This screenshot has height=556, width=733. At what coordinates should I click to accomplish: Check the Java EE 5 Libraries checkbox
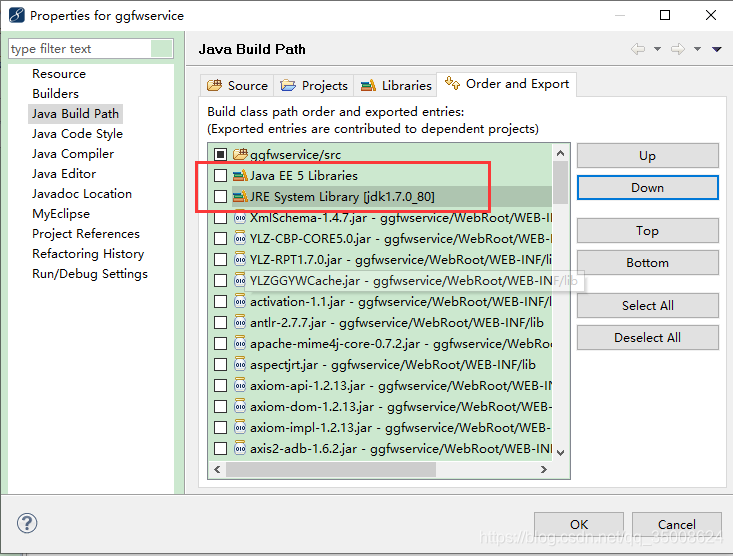(220, 175)
